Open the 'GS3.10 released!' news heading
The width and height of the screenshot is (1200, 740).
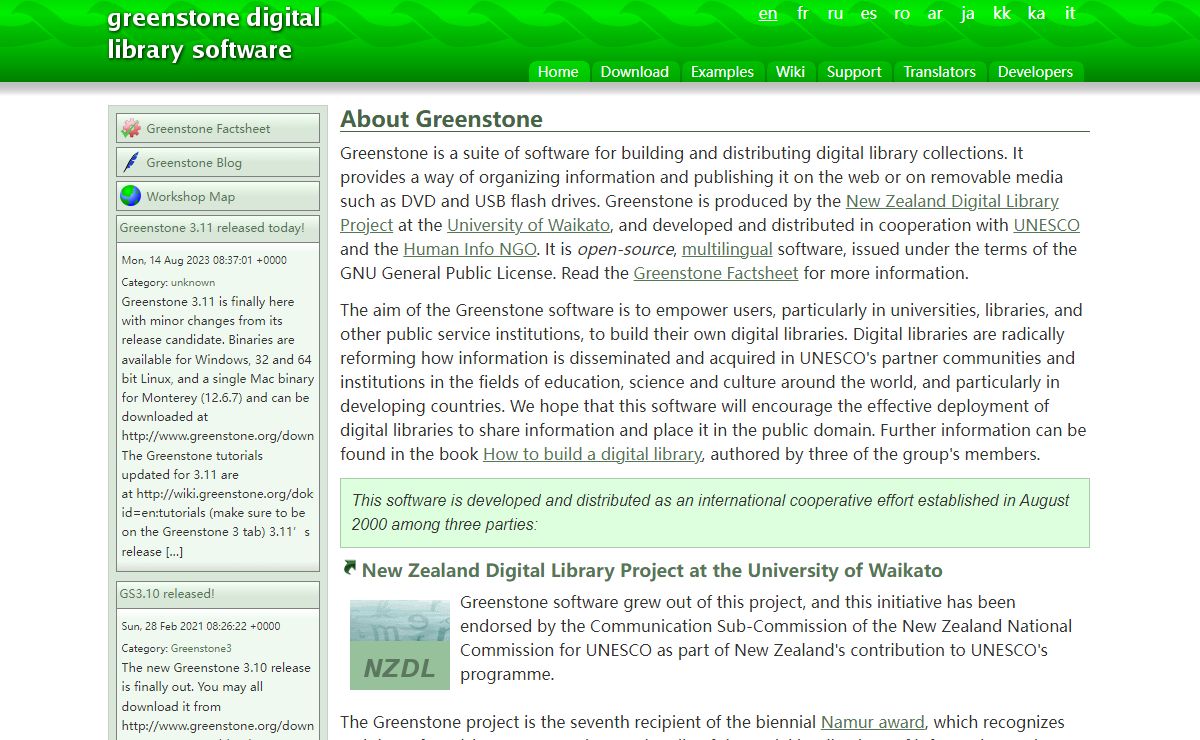pyautogui.click(x=167, y=594)
